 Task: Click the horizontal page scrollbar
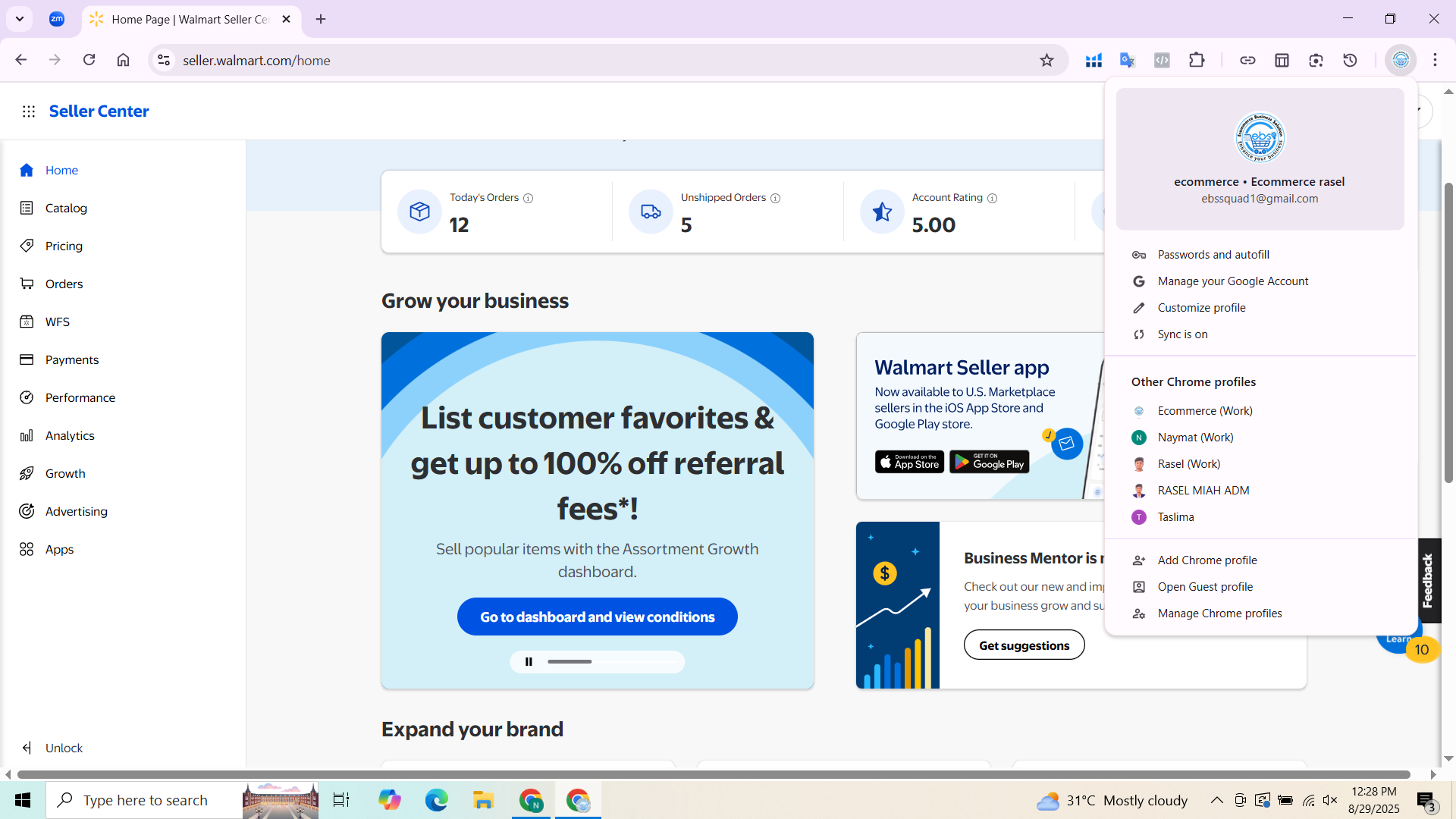pos(714,774)
